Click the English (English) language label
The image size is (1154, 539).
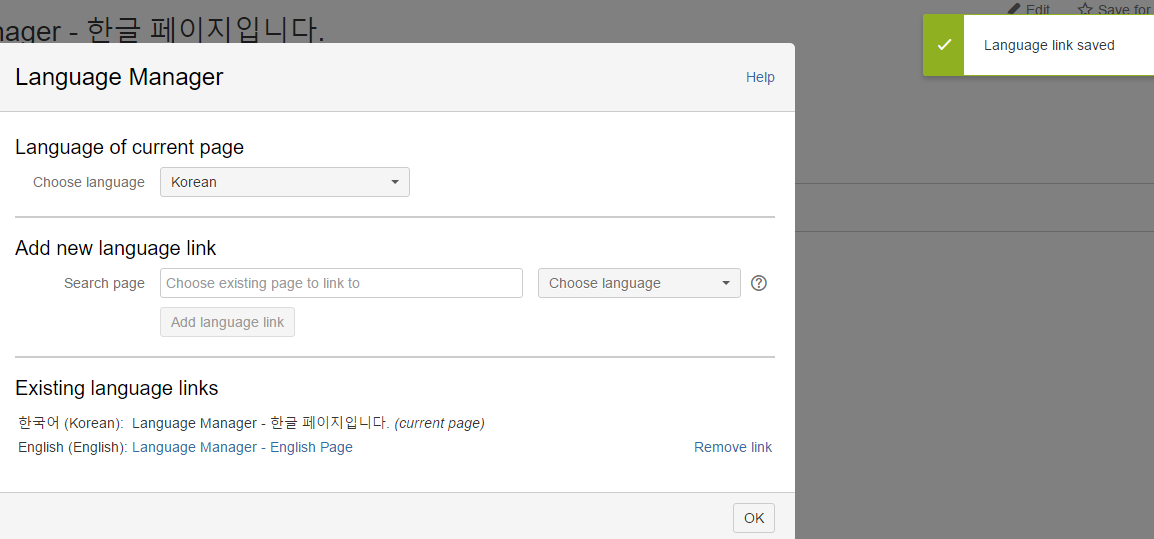[72, 447]
